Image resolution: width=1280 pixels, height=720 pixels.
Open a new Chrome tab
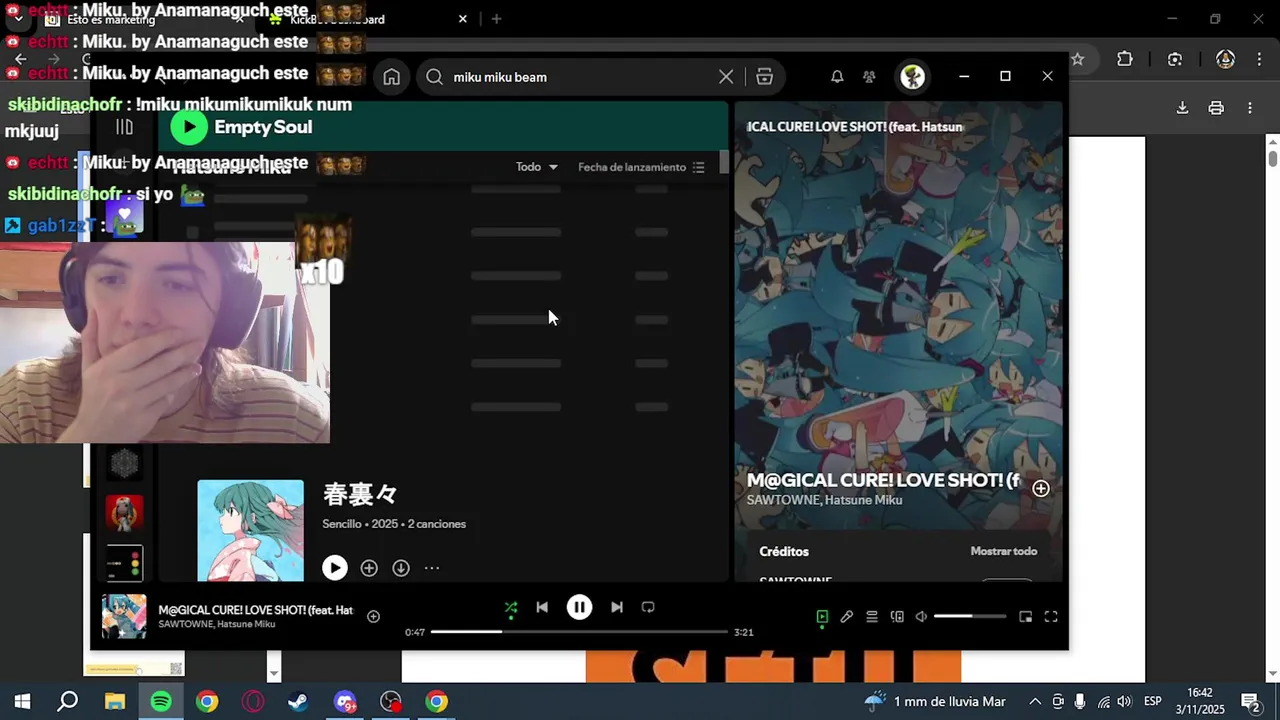tap(496, 19)
